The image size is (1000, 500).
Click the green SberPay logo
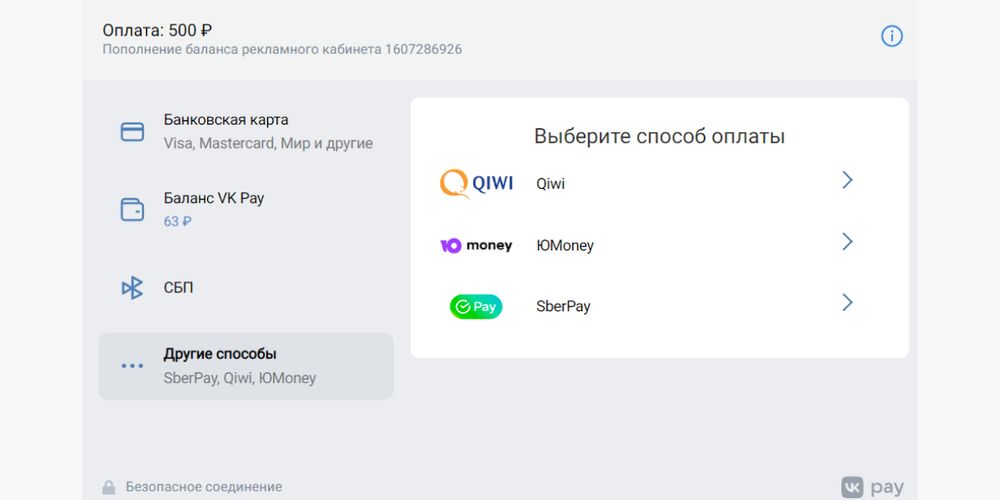[x=476, y=307]
